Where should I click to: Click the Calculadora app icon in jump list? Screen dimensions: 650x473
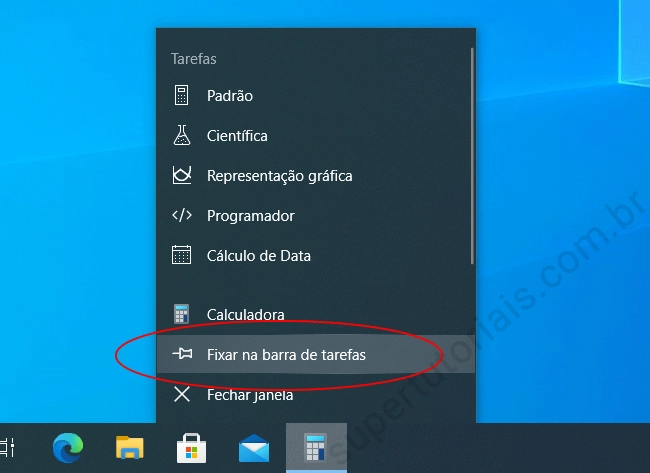point(182,314)
